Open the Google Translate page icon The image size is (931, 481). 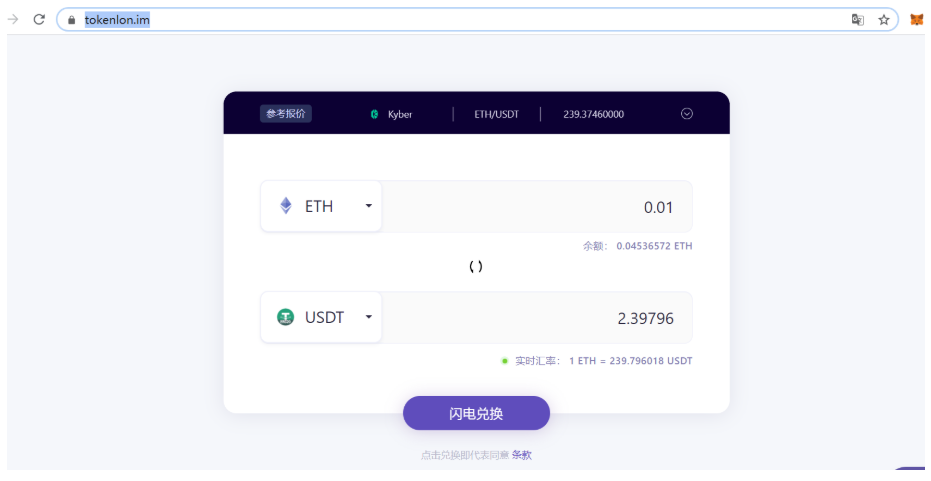point(857,20)
